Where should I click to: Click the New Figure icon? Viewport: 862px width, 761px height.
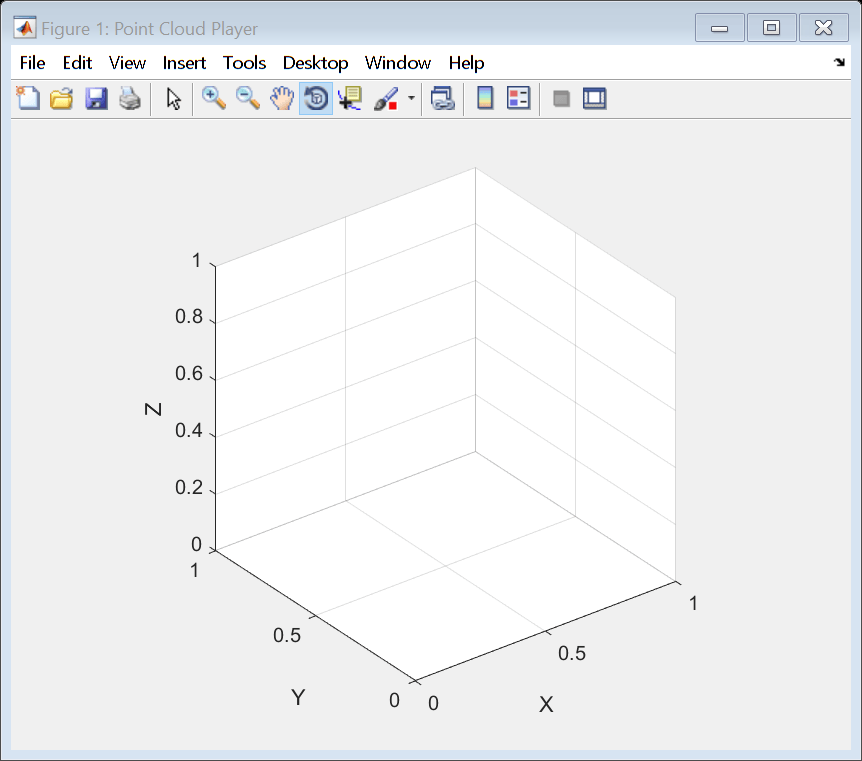(x=27, y=99)
